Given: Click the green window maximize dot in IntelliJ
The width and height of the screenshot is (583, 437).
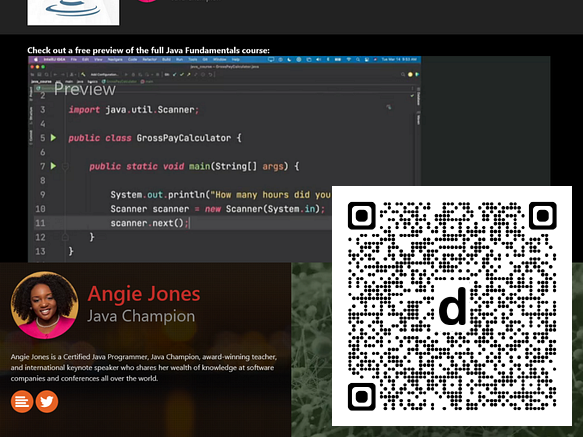Looking at the screenshot, I should pyautogui.click(x=43, y=67).
